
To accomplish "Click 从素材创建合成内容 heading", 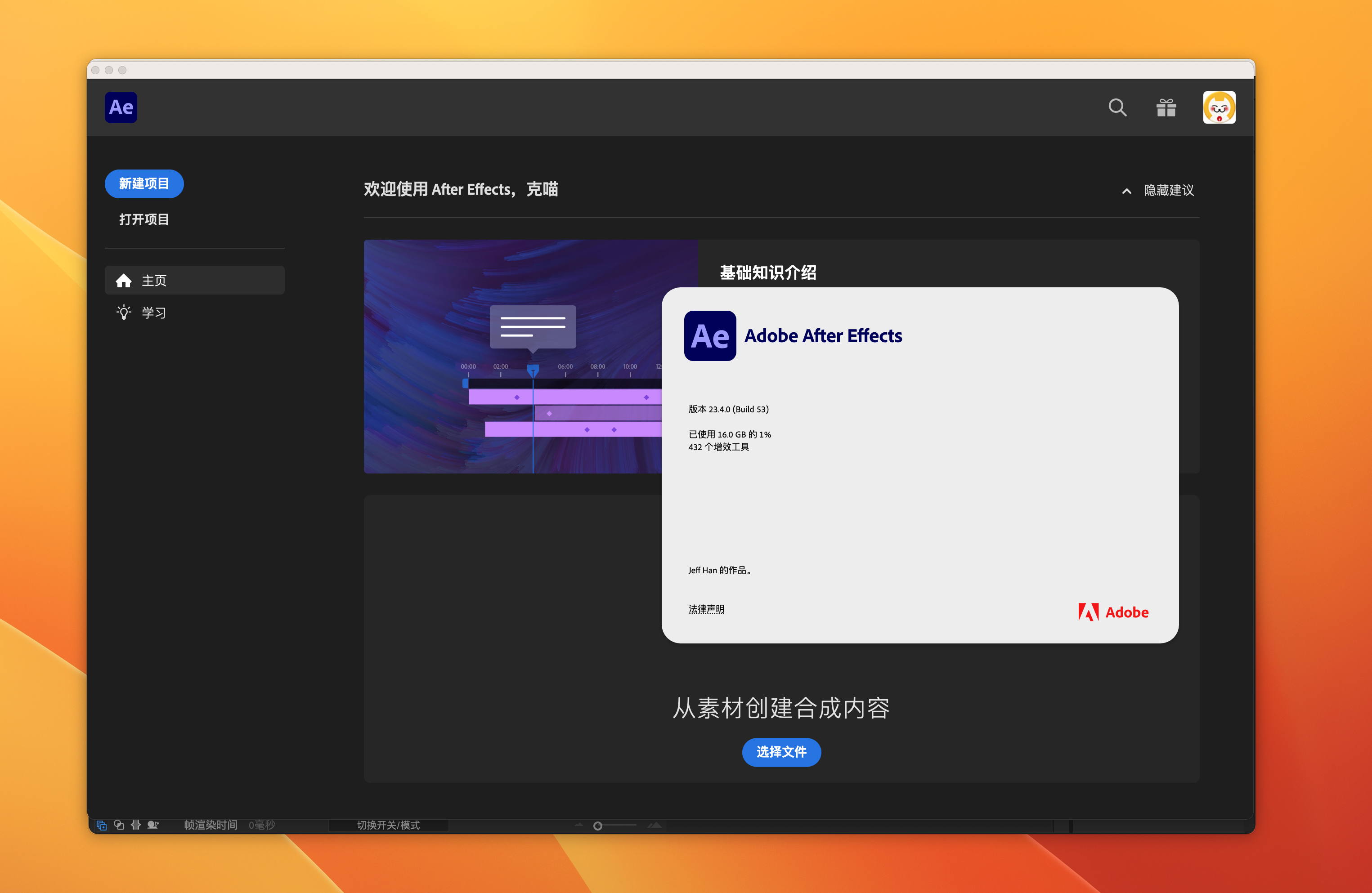I will point(781,708).
